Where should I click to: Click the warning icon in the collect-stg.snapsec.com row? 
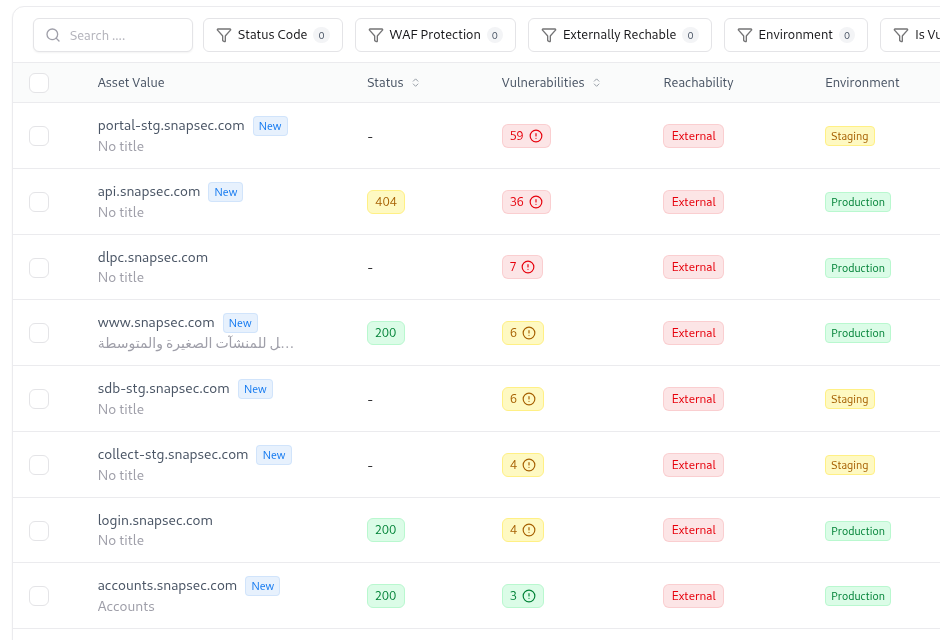pyautogui.click(x=529, y=465)
